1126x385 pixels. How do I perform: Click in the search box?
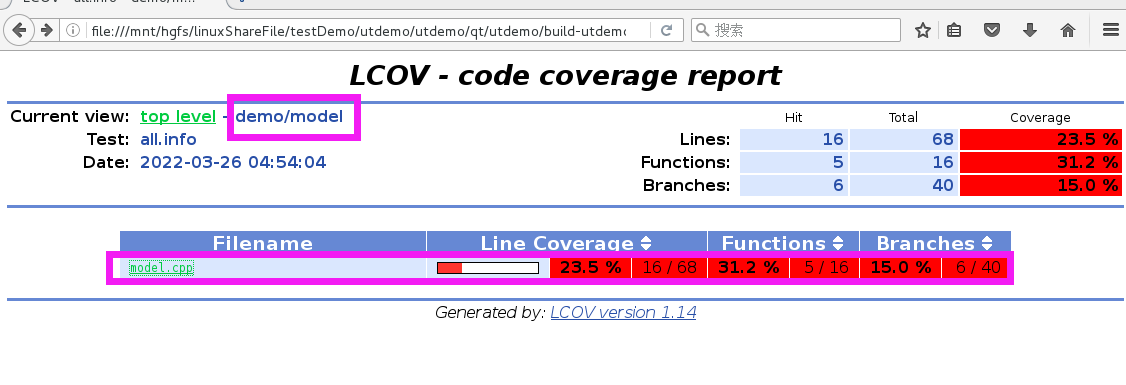796,30
